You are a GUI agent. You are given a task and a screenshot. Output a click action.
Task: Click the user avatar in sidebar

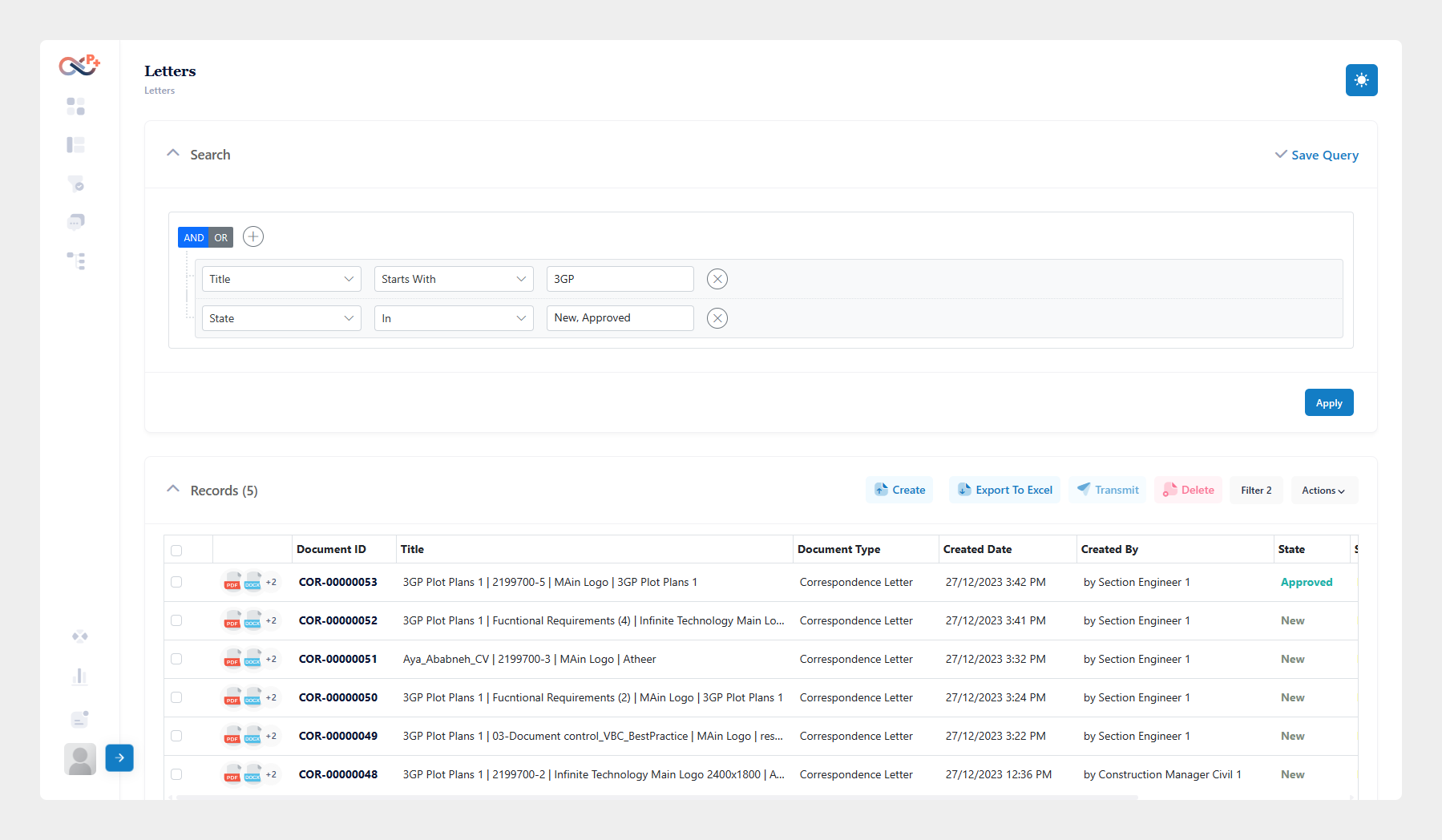click(x=80, y=759)
